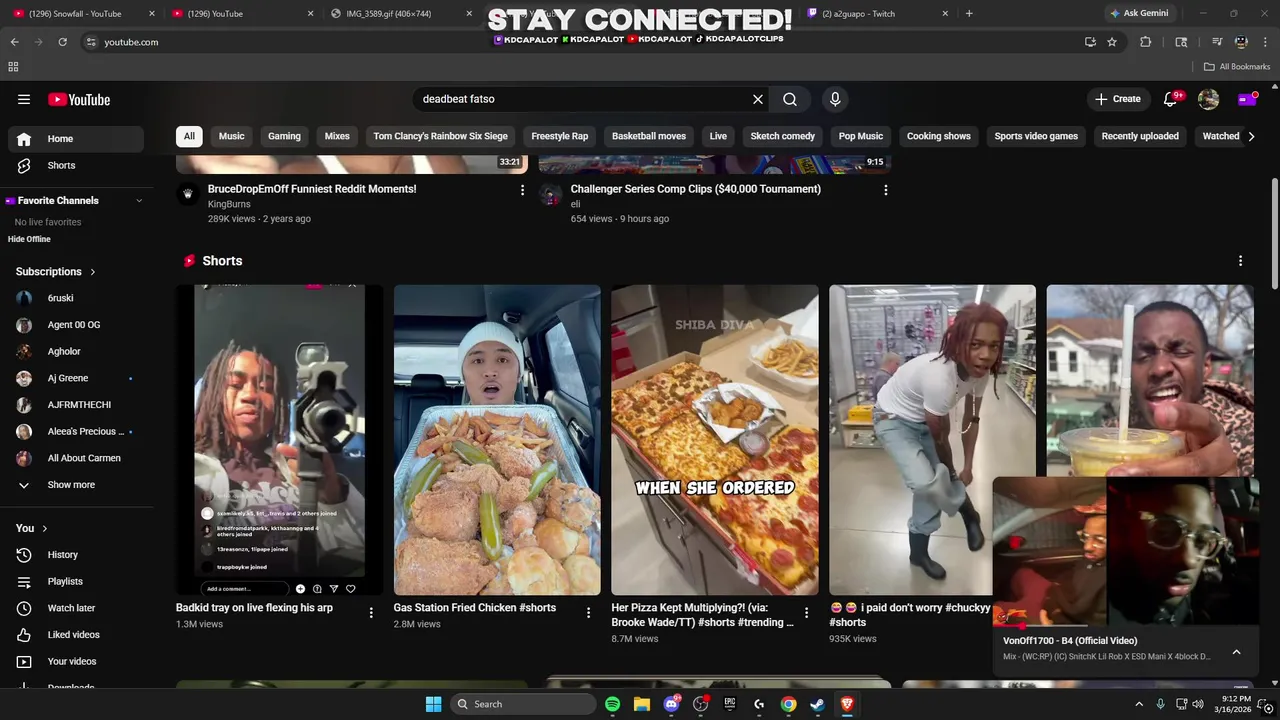
Task: Click the miniplayer video preview
Action: pos(1126,551)
